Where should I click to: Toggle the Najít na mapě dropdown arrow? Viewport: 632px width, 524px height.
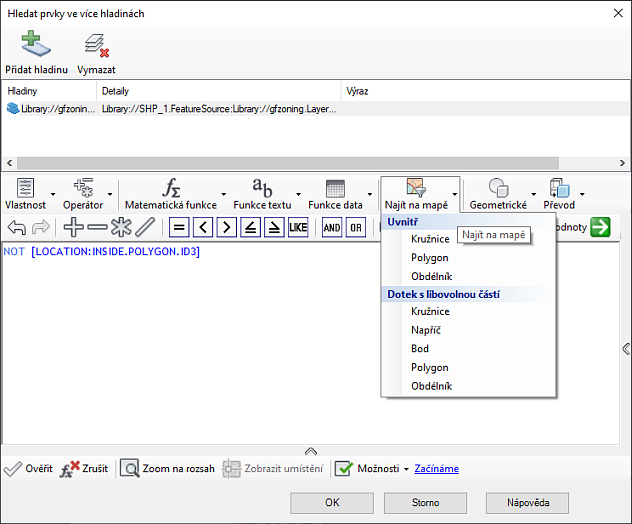[x=455, y=194]
